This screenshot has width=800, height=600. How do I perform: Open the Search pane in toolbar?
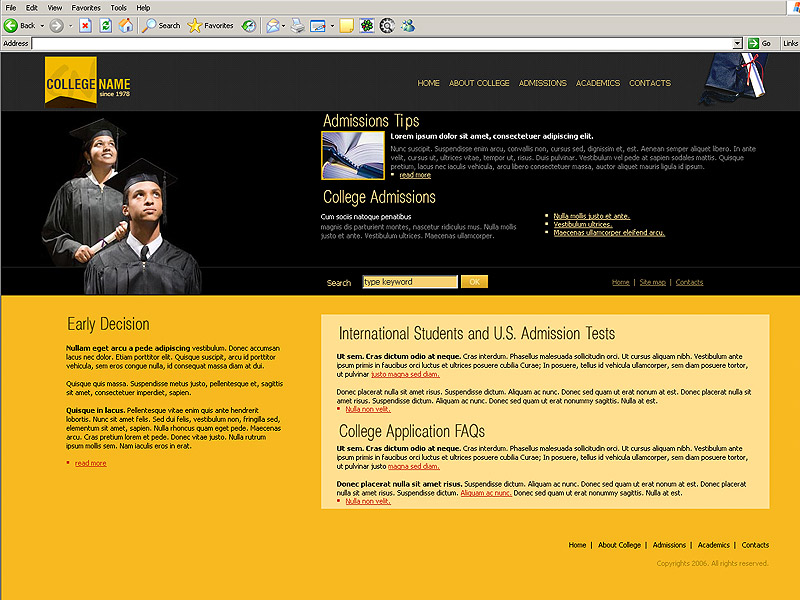(x=161, y=25)
